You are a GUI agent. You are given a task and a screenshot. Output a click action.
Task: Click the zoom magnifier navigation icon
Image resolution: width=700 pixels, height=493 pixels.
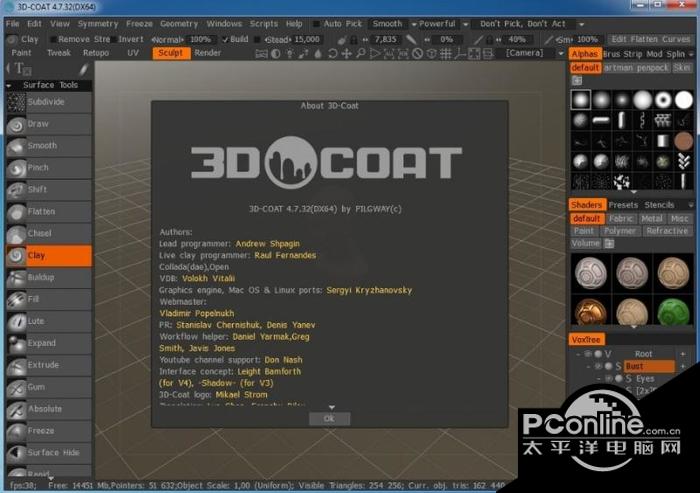pos(361,54)
